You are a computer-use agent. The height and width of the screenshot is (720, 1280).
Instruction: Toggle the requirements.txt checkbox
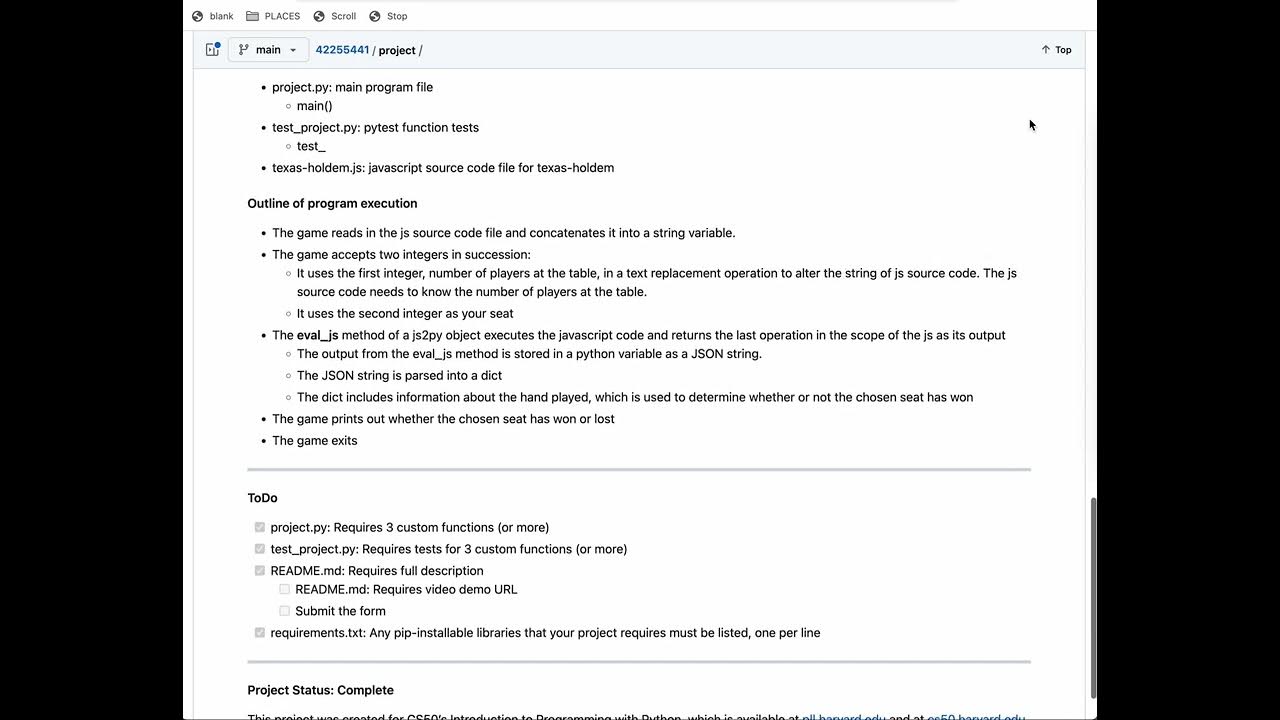(x=260, y=633)
